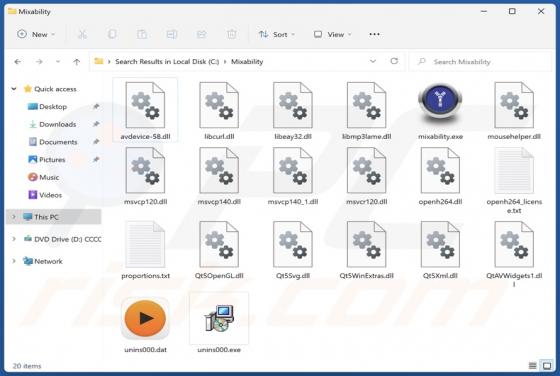Select the Qt5WinExtras.dll file icon
Image resolution: width=560 pixels, height=376 pixels.
pos(366,244)
